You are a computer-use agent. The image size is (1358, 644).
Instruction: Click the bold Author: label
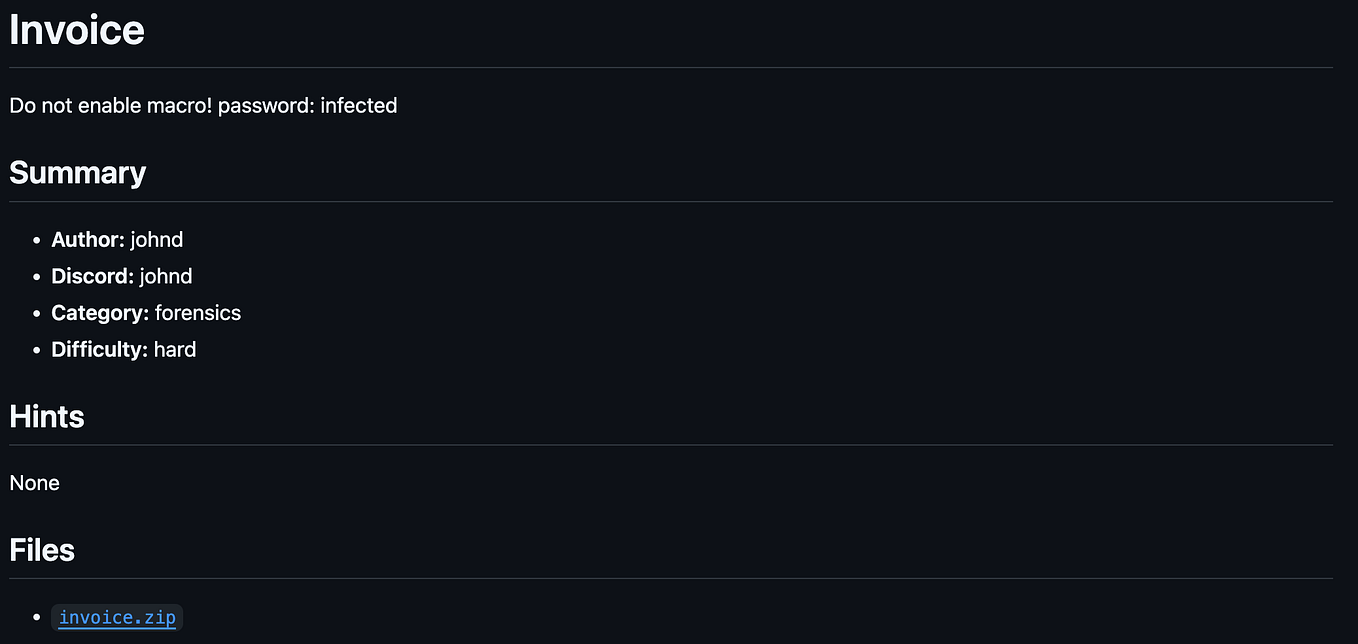pos(88,239)
